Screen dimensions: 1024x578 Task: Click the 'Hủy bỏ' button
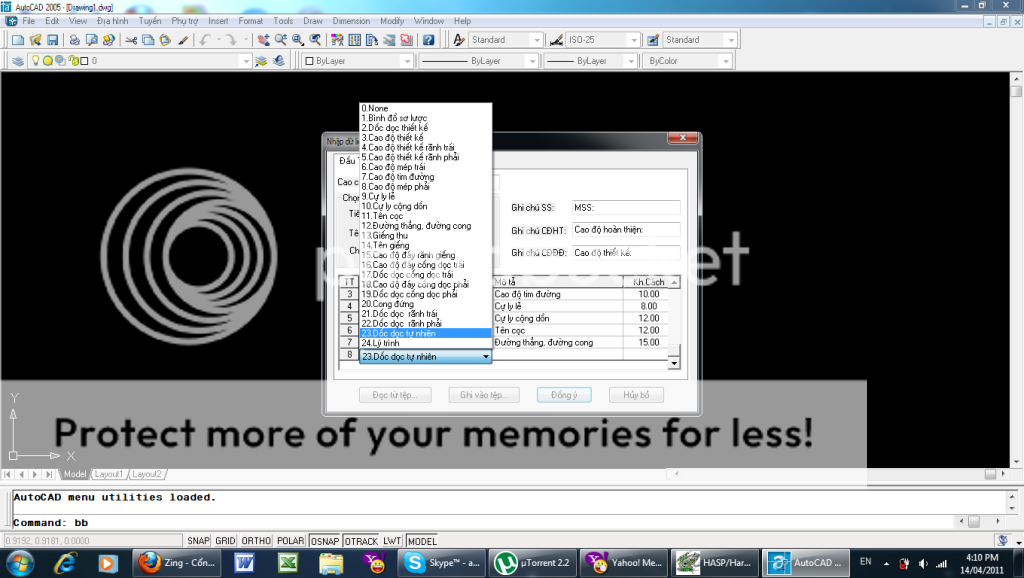[636, 395]
